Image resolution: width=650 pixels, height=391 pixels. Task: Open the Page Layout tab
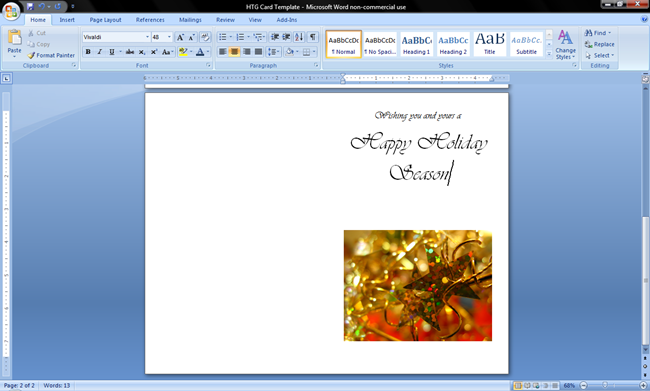click(x=105, y=20)
